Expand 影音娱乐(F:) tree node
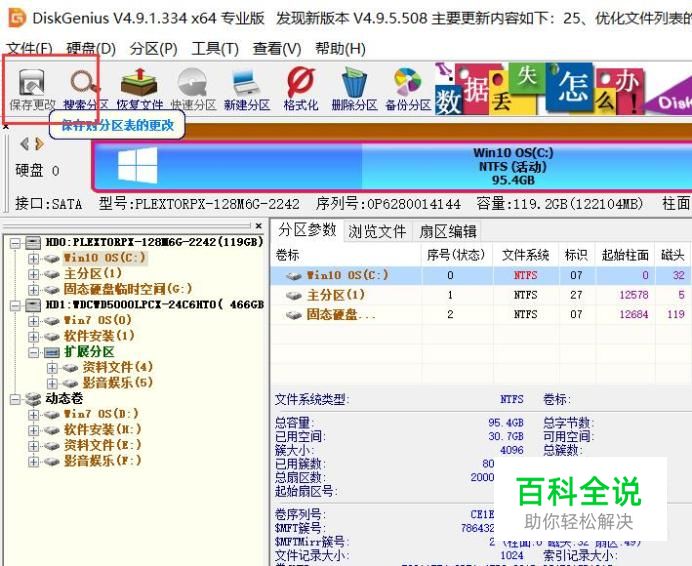The image size is (692, 566). [x=34, y=462]
